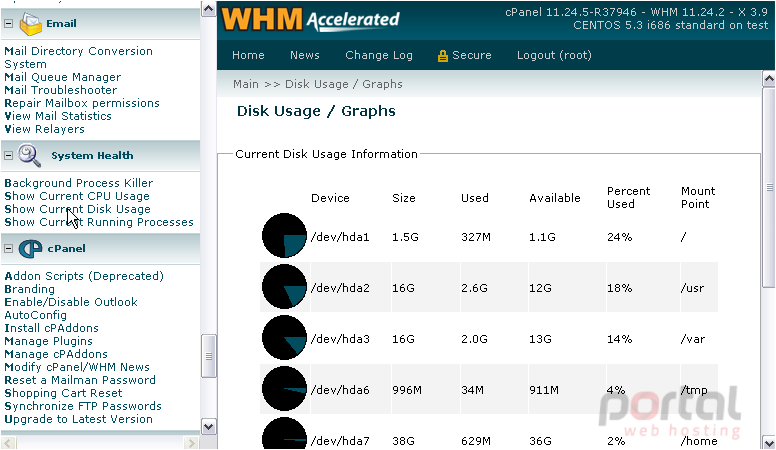Open the Home menu item
The height and width of the screenshot is (450, 776).
coord(248,55)
